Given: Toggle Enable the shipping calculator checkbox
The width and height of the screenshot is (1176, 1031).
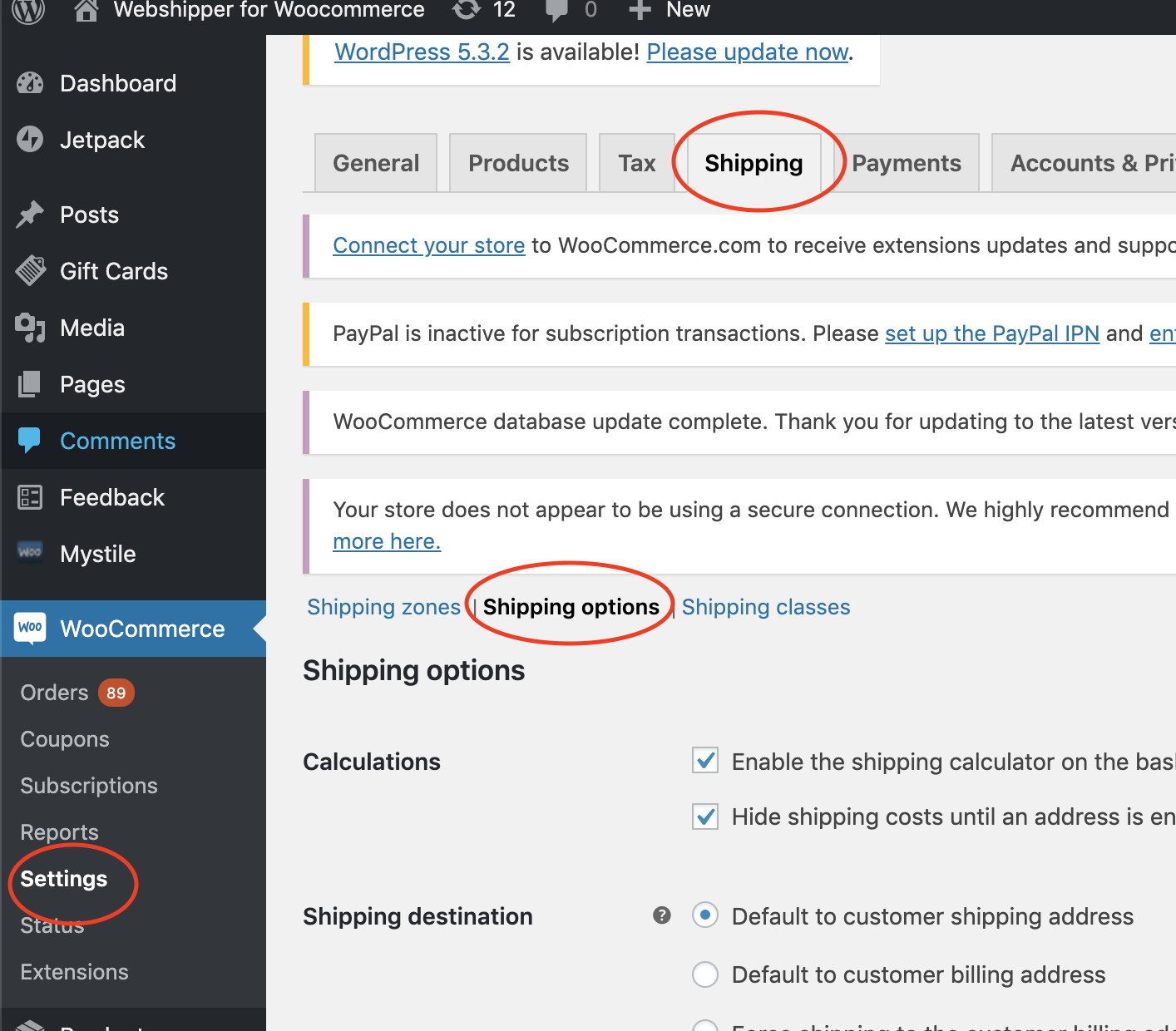Looking at the screenshot, I should point(705,761).
